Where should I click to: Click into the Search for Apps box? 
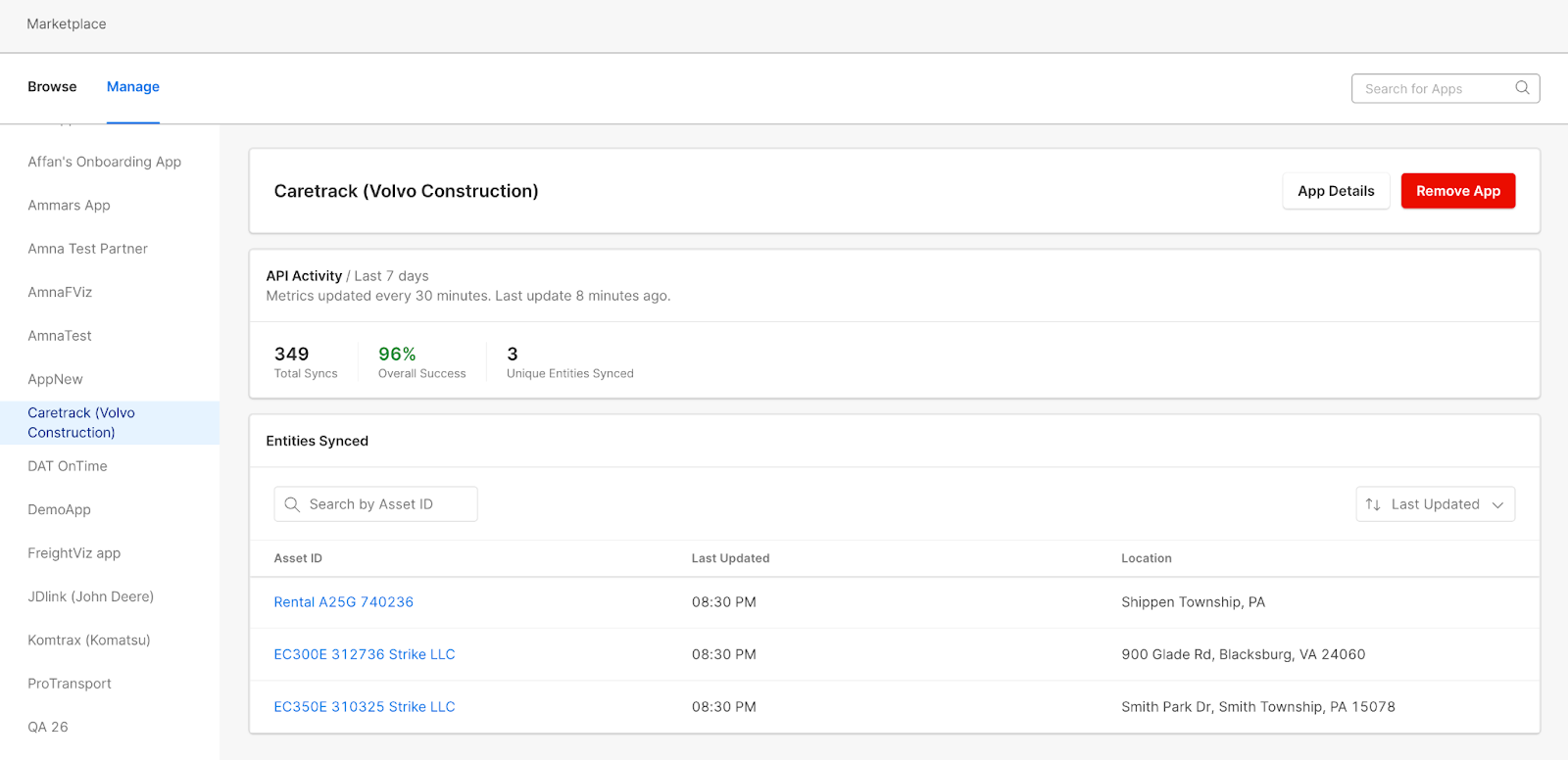1431,89
